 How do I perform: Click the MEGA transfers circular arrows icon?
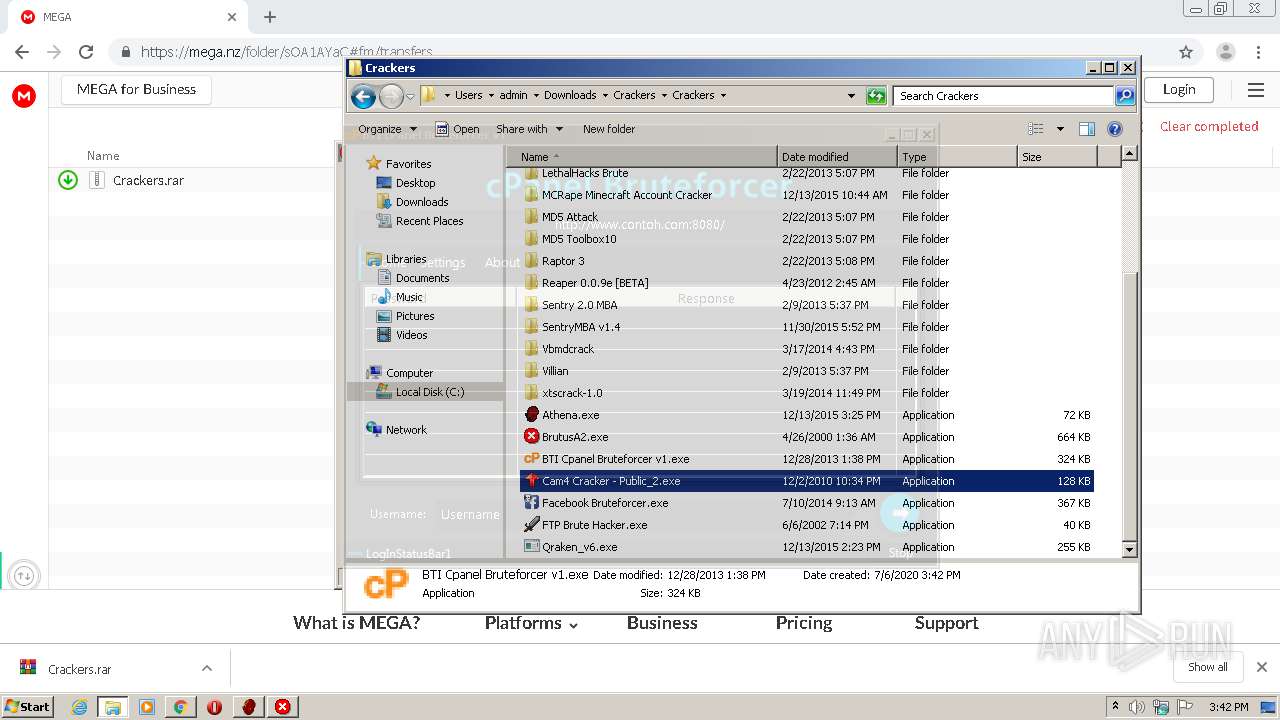24,576
